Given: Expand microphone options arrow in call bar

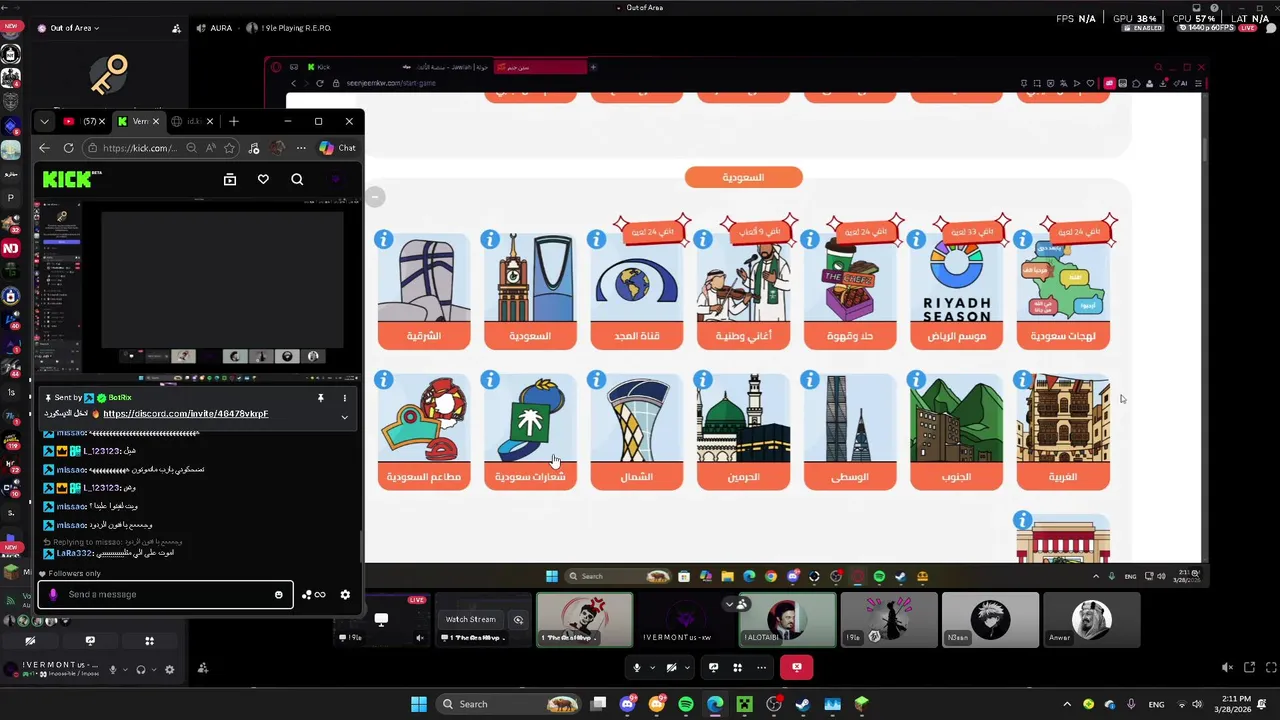Looking at the screenshot, I should click(x=652, y=667).
